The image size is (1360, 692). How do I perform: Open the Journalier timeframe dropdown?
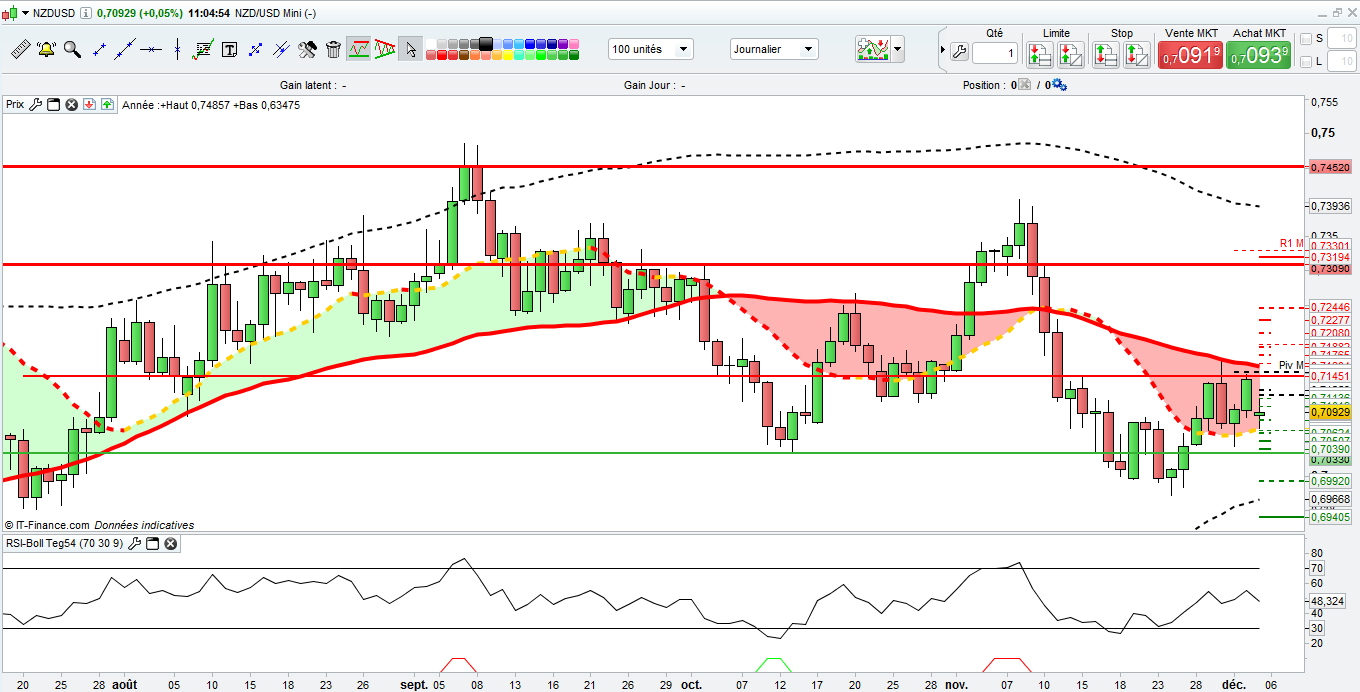point(773,49)
